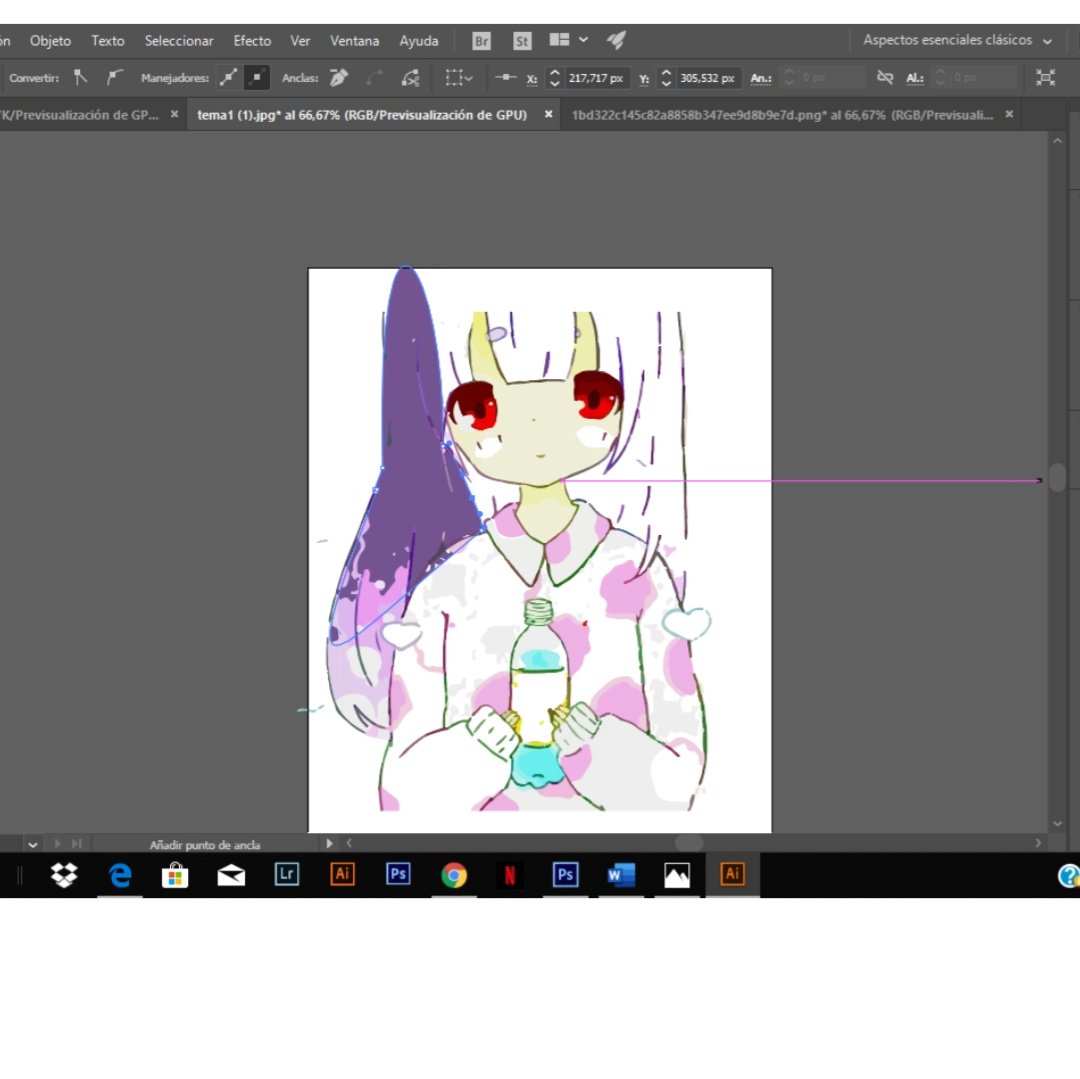This screenshot has height=1079, width=1080.
Task: Open Google Chrome from the taskbar
Action: tap(454, 875)
